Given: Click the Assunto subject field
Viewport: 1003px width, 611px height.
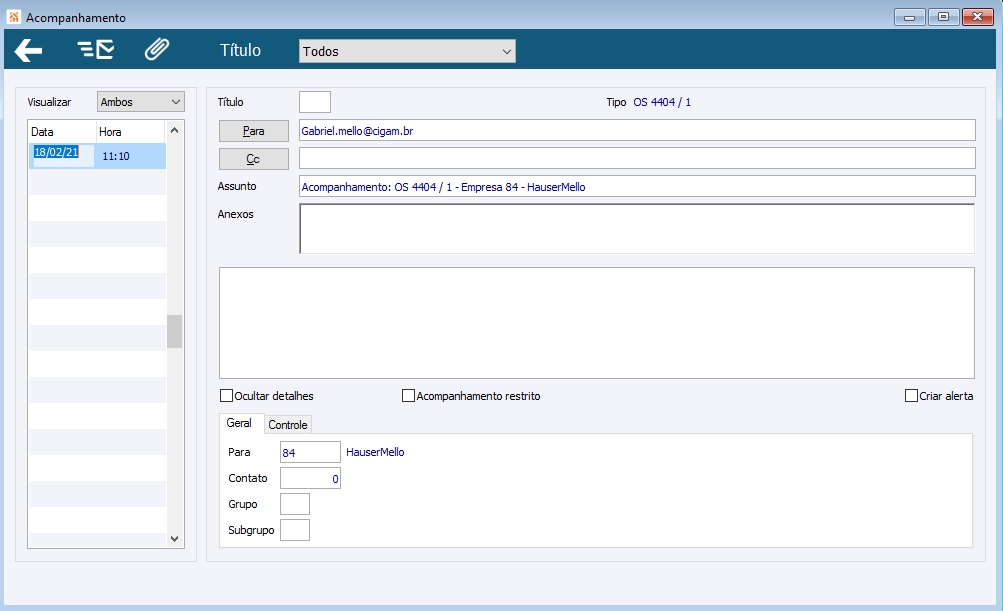Looking at the screenshot, I should (637, 186).
